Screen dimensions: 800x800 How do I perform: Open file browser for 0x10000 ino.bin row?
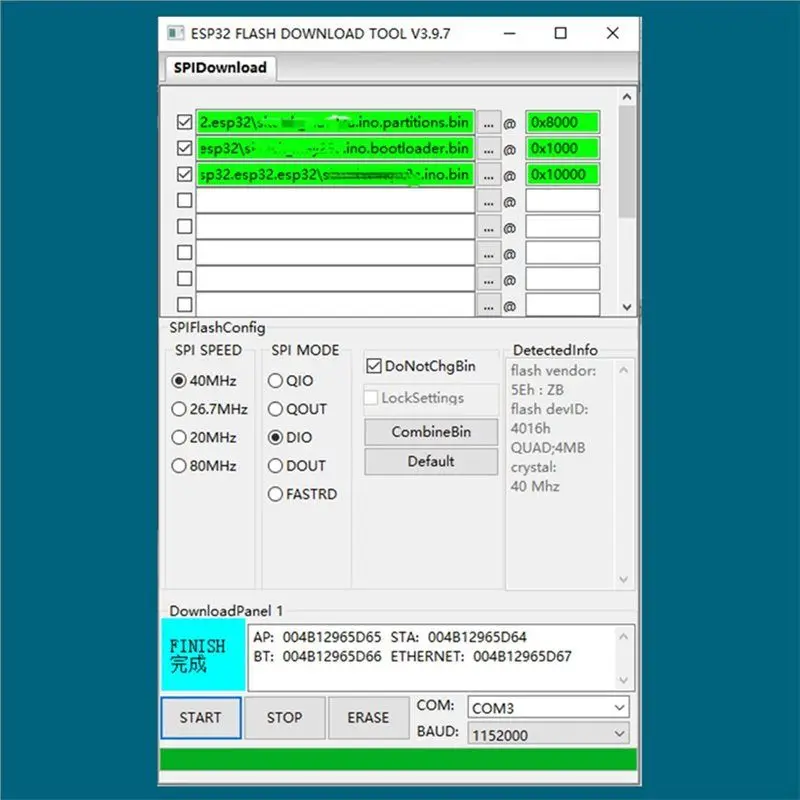pyautogui.click(x=488, y=175)
